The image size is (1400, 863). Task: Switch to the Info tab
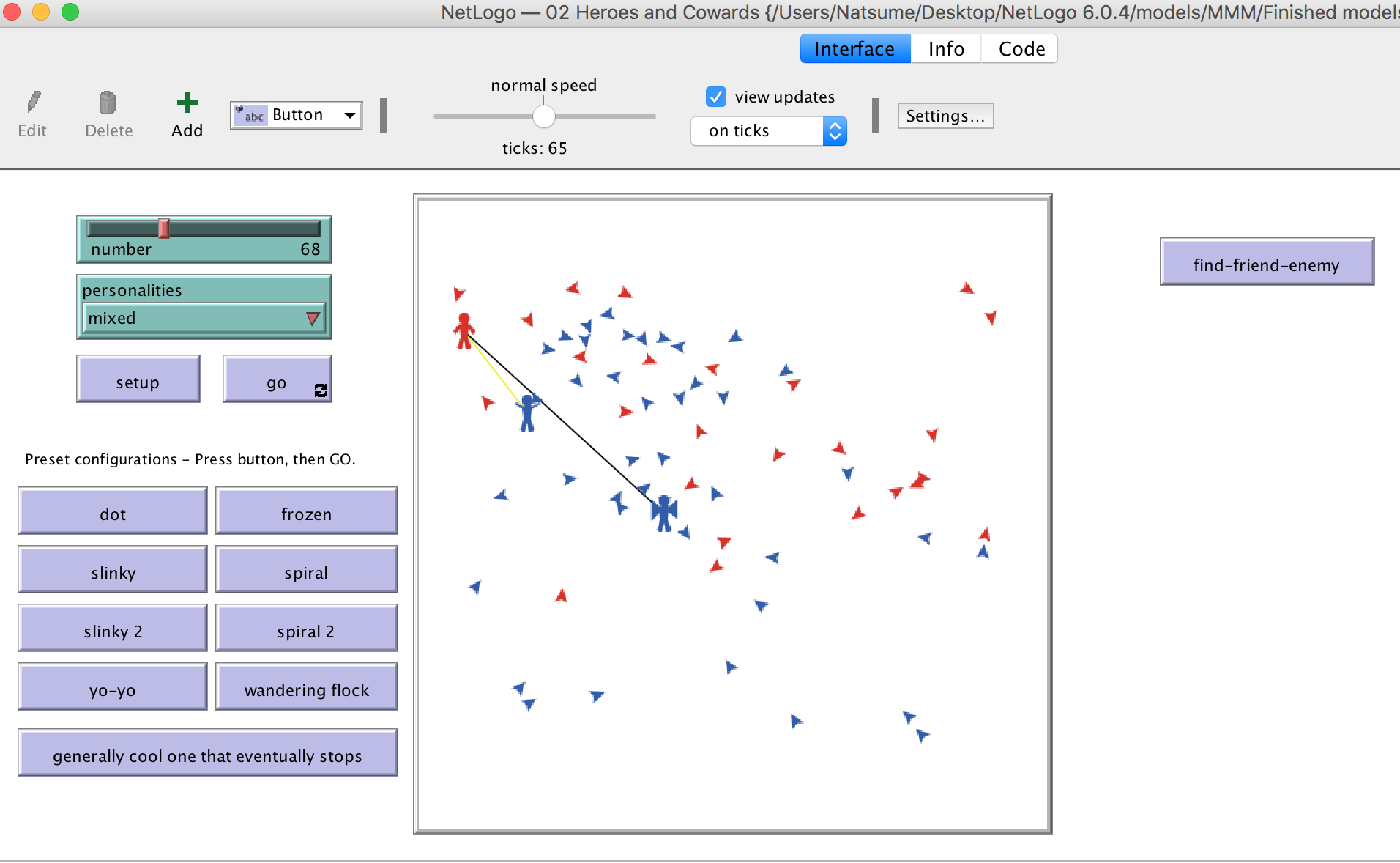[x=945, y=49]
